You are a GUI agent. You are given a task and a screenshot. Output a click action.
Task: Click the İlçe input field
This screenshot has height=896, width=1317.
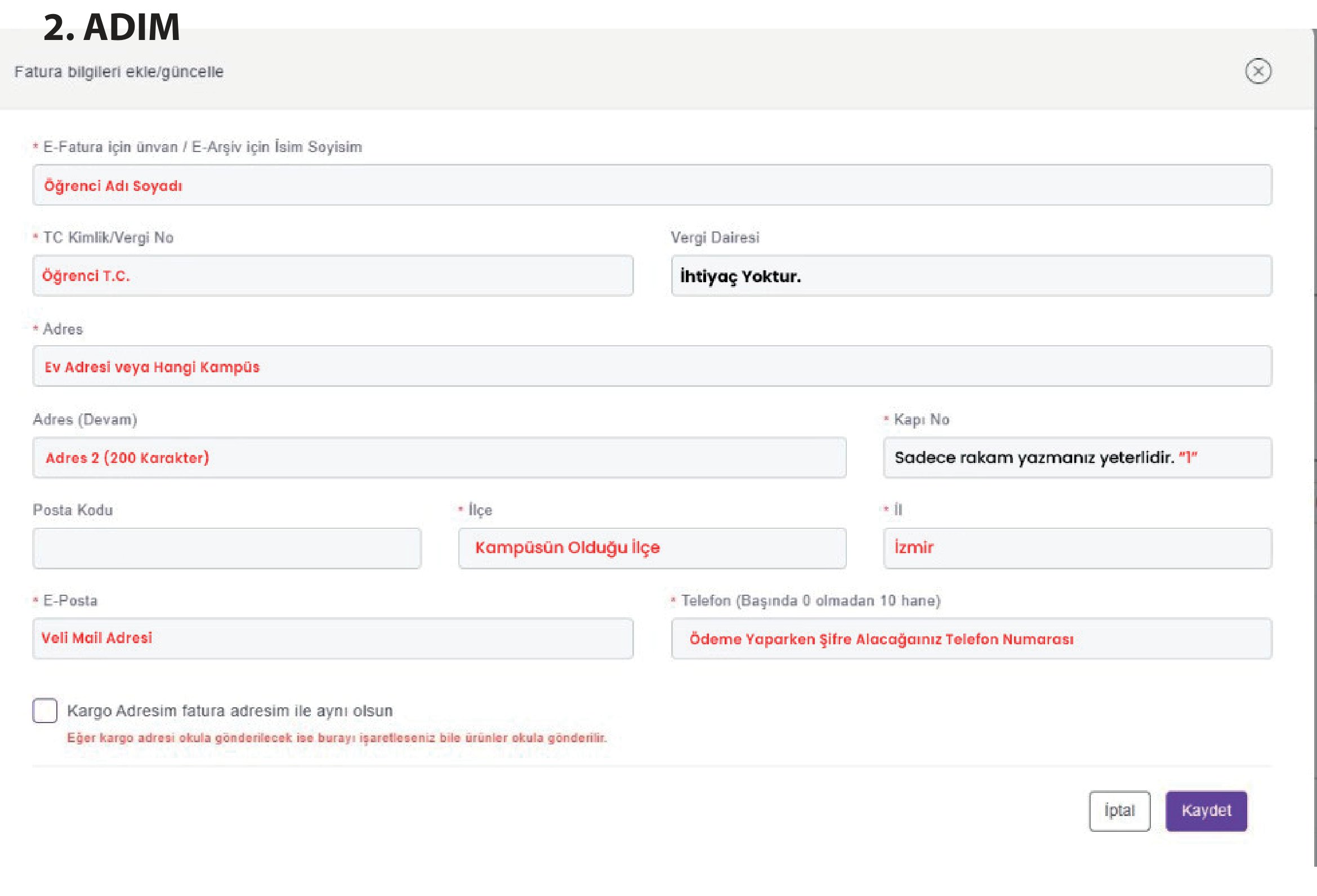click(652, 548)
